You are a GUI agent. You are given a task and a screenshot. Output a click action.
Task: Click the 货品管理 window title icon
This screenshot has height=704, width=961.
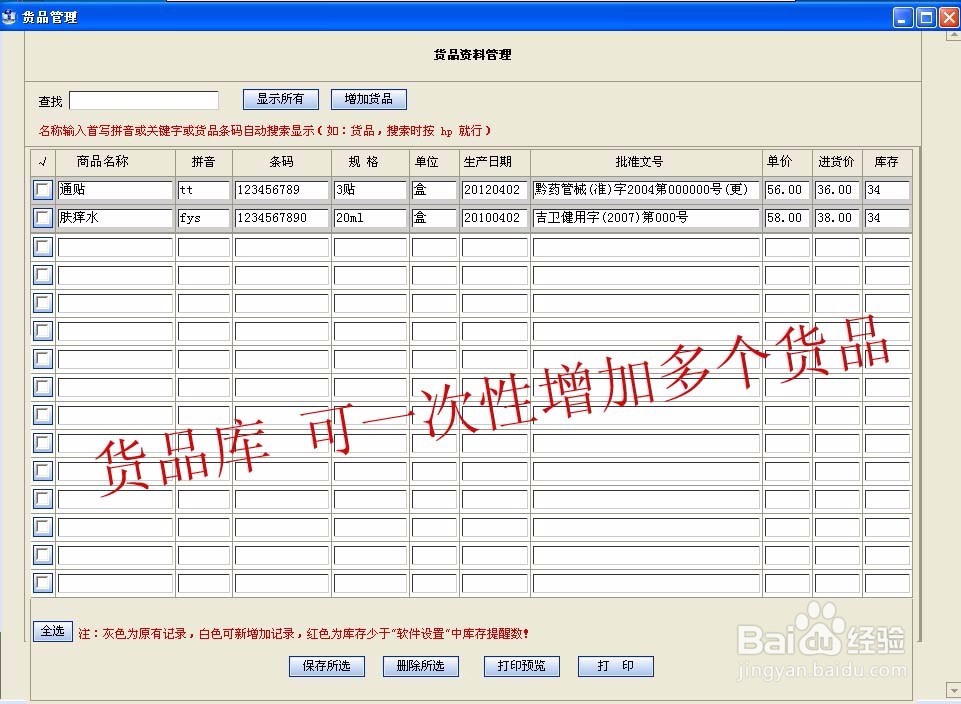pos(9,17)
